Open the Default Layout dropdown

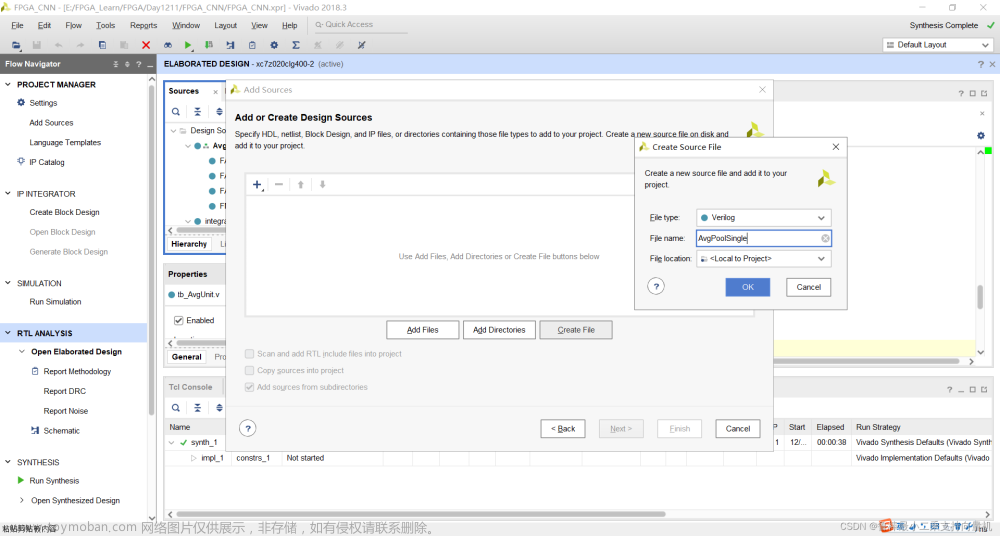point(938,45)
